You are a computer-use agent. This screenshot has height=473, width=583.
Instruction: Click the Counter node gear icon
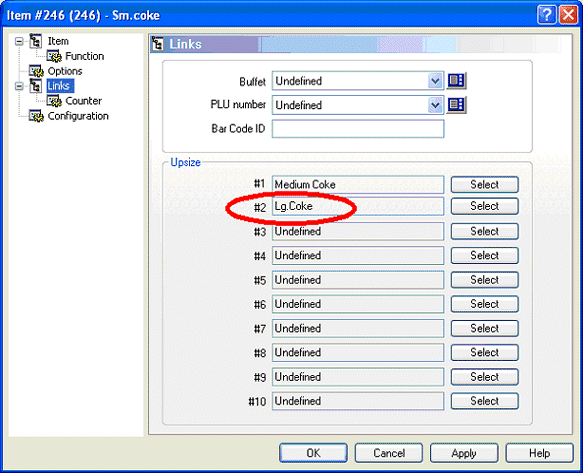pos(54,101)
